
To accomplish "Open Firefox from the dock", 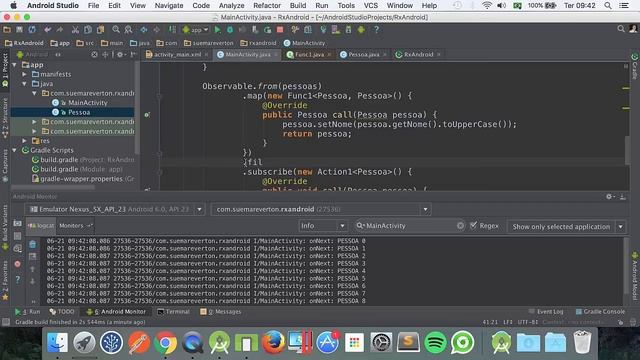I will 273,342.
